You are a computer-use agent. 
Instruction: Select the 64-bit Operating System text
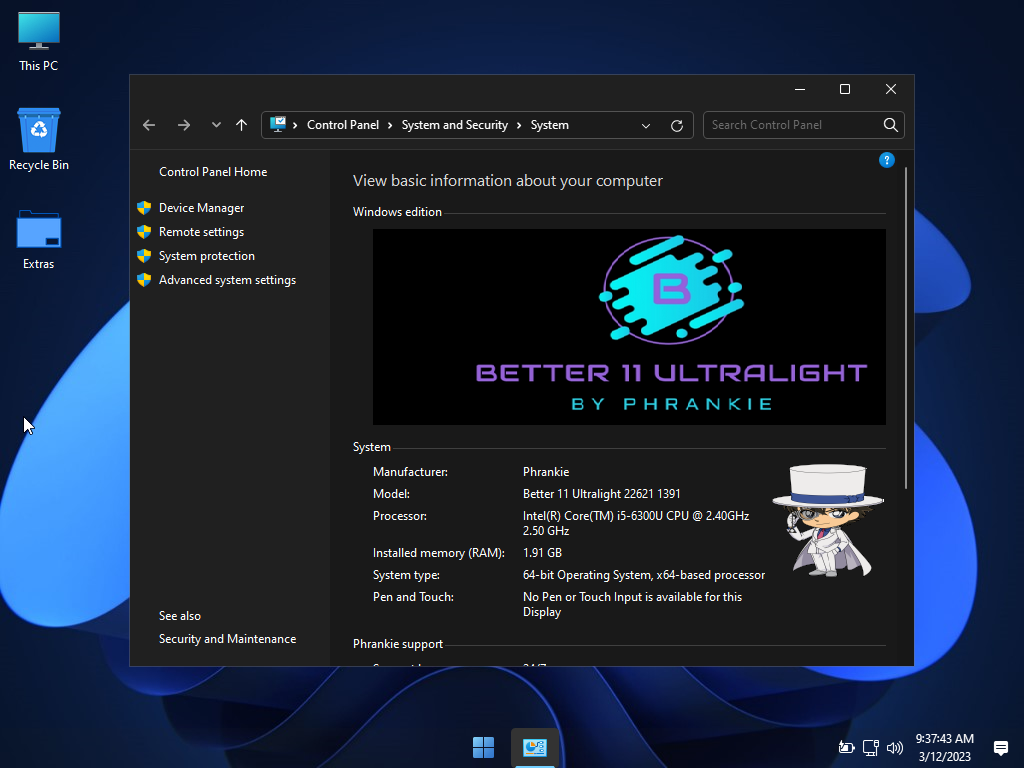pos(643,575)
